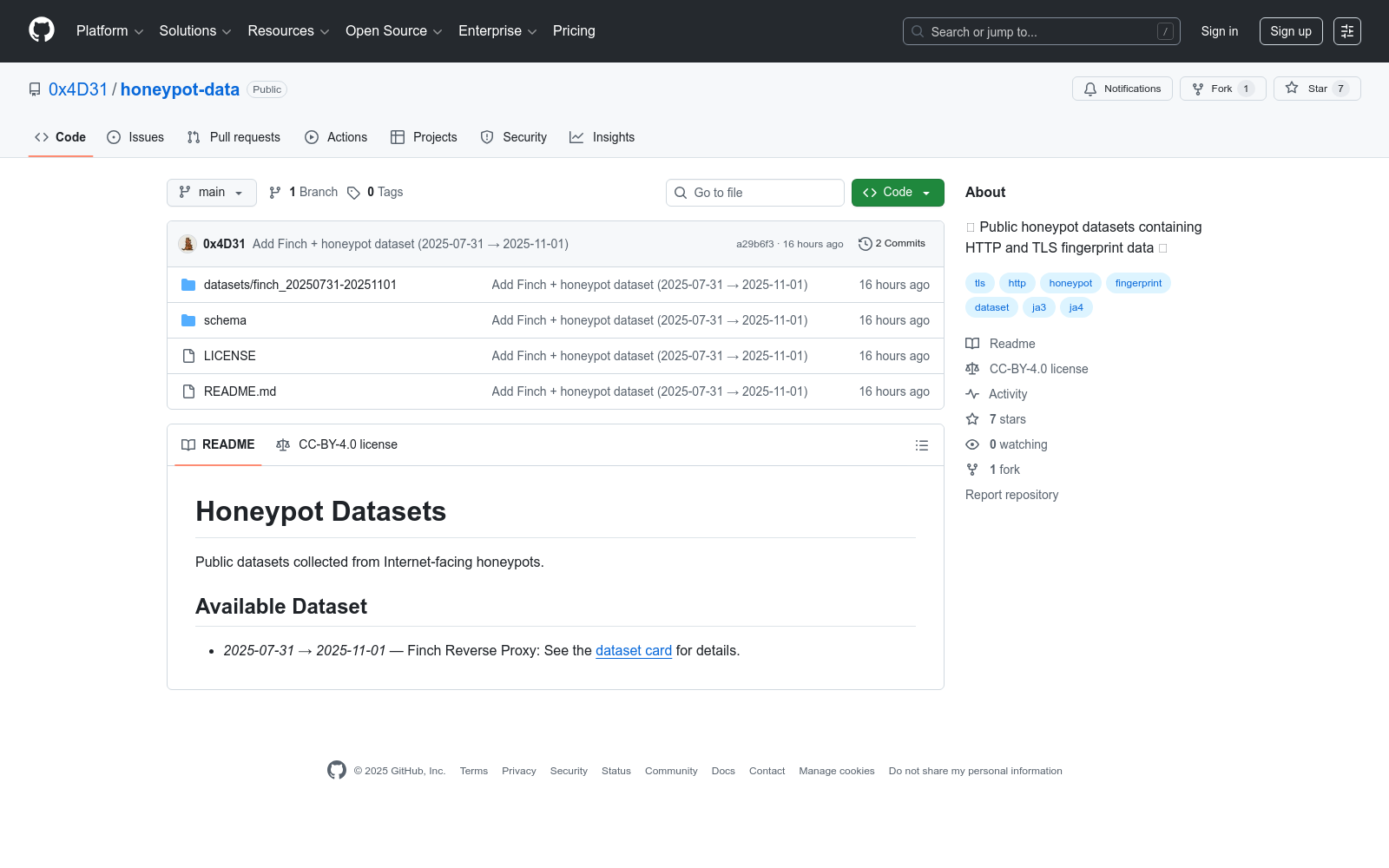Image resolution: width=1389 pixels, height=868 pixels.
Task: Open appearance settings icon in header
Action: (x=1347, y=31)
